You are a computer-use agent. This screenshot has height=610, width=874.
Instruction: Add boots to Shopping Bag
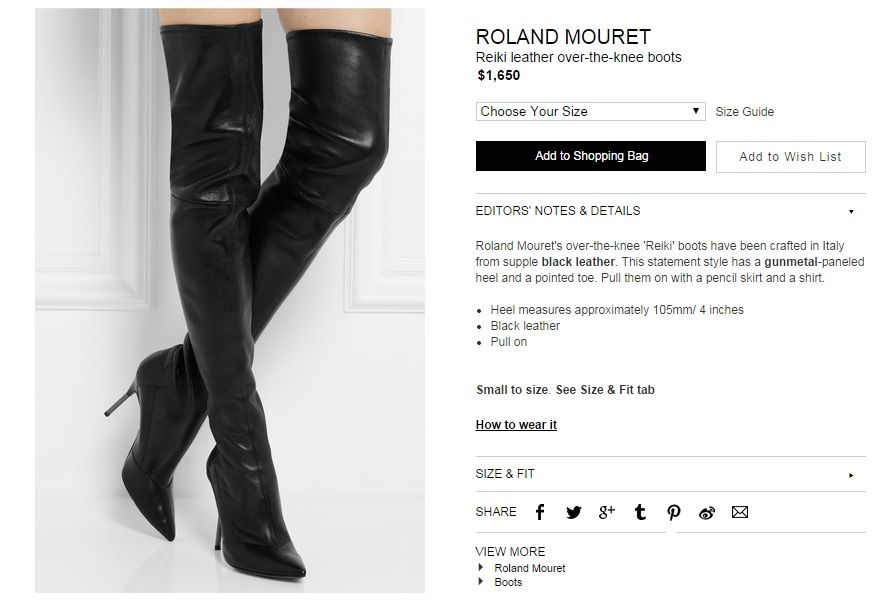point(591,156)
